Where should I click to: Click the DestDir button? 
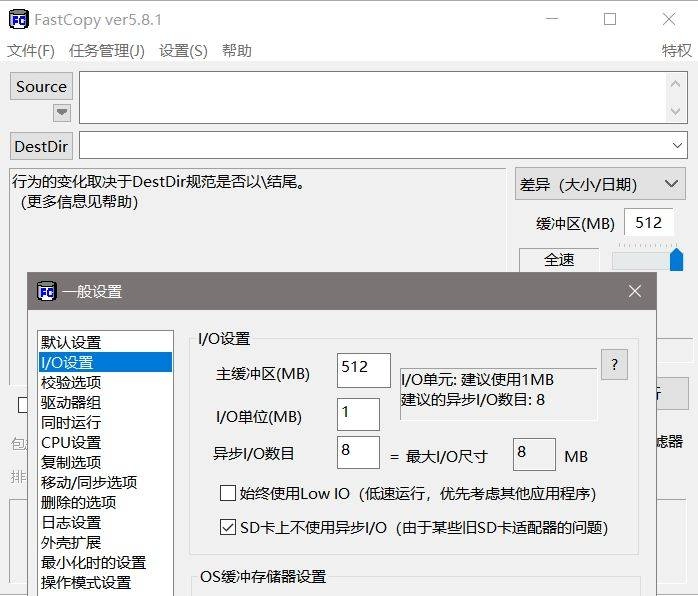41,146
